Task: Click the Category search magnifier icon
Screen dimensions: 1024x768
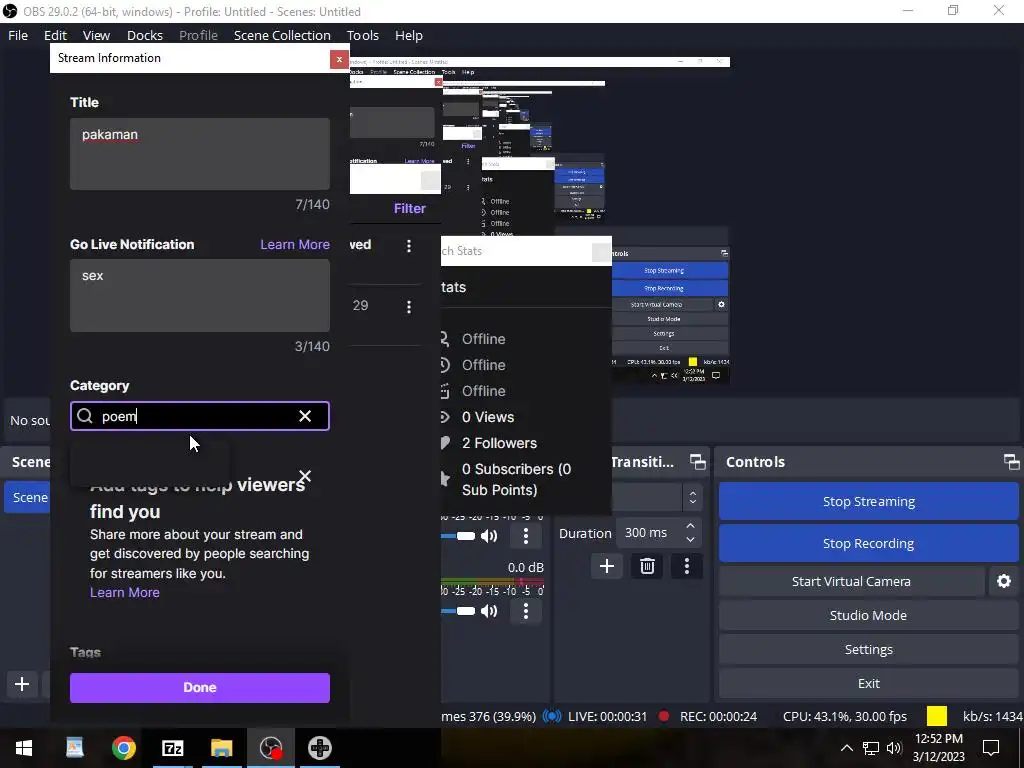Action: (x=85, y=416)
